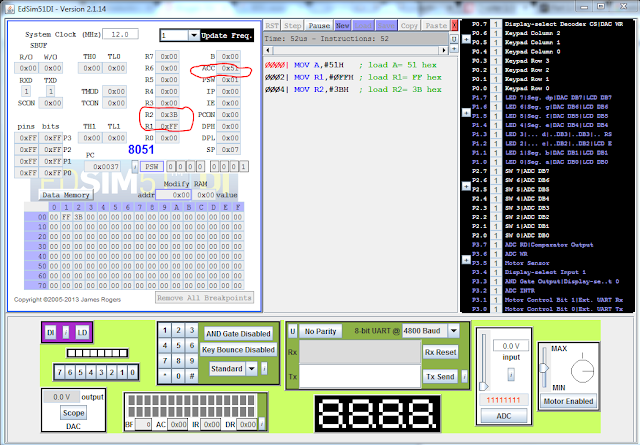Click info icon between DI and LD
The width and height of the screenshot is (640, 445).
coord(66,332)
